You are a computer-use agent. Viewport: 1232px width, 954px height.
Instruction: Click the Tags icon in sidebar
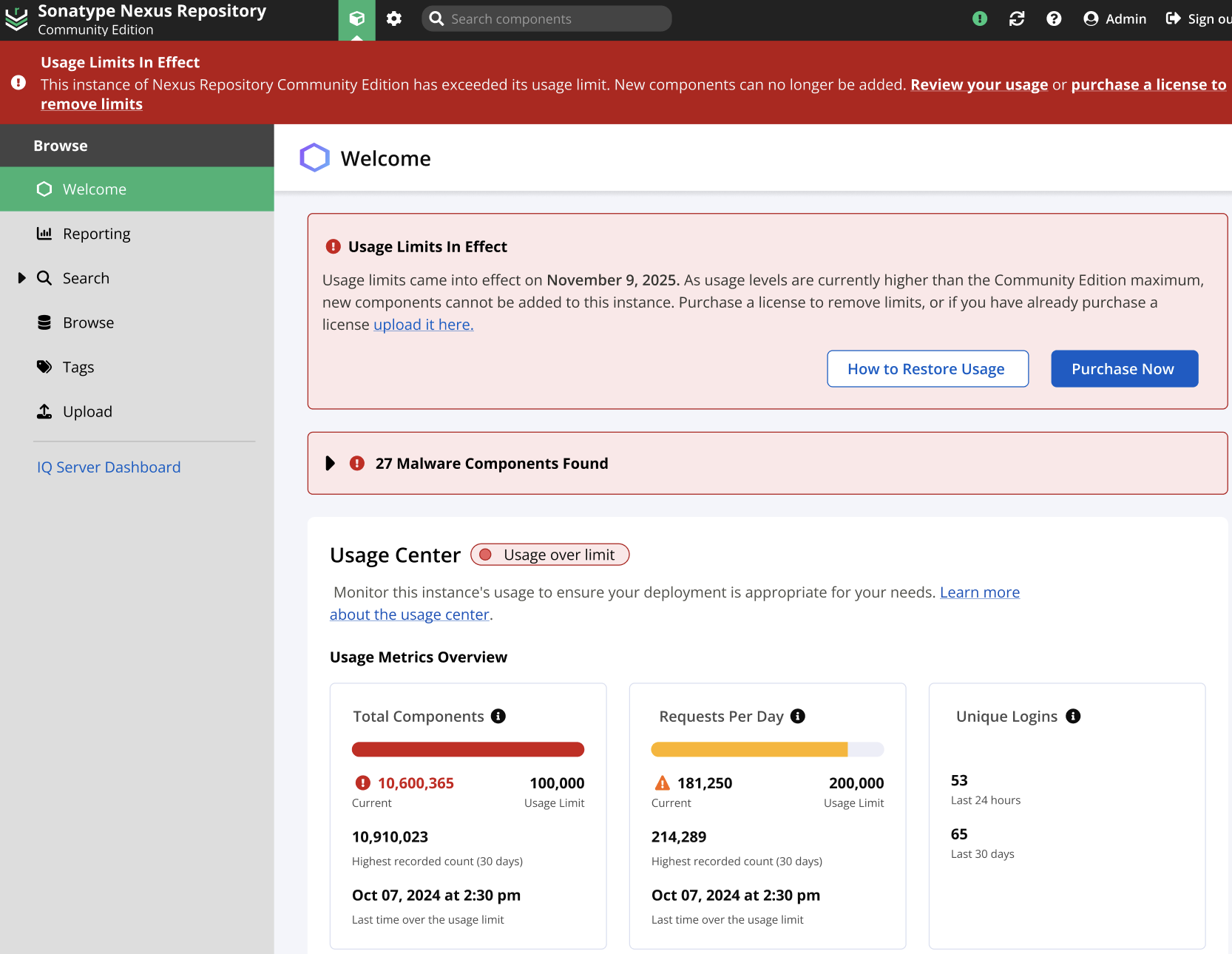[44, 367]
